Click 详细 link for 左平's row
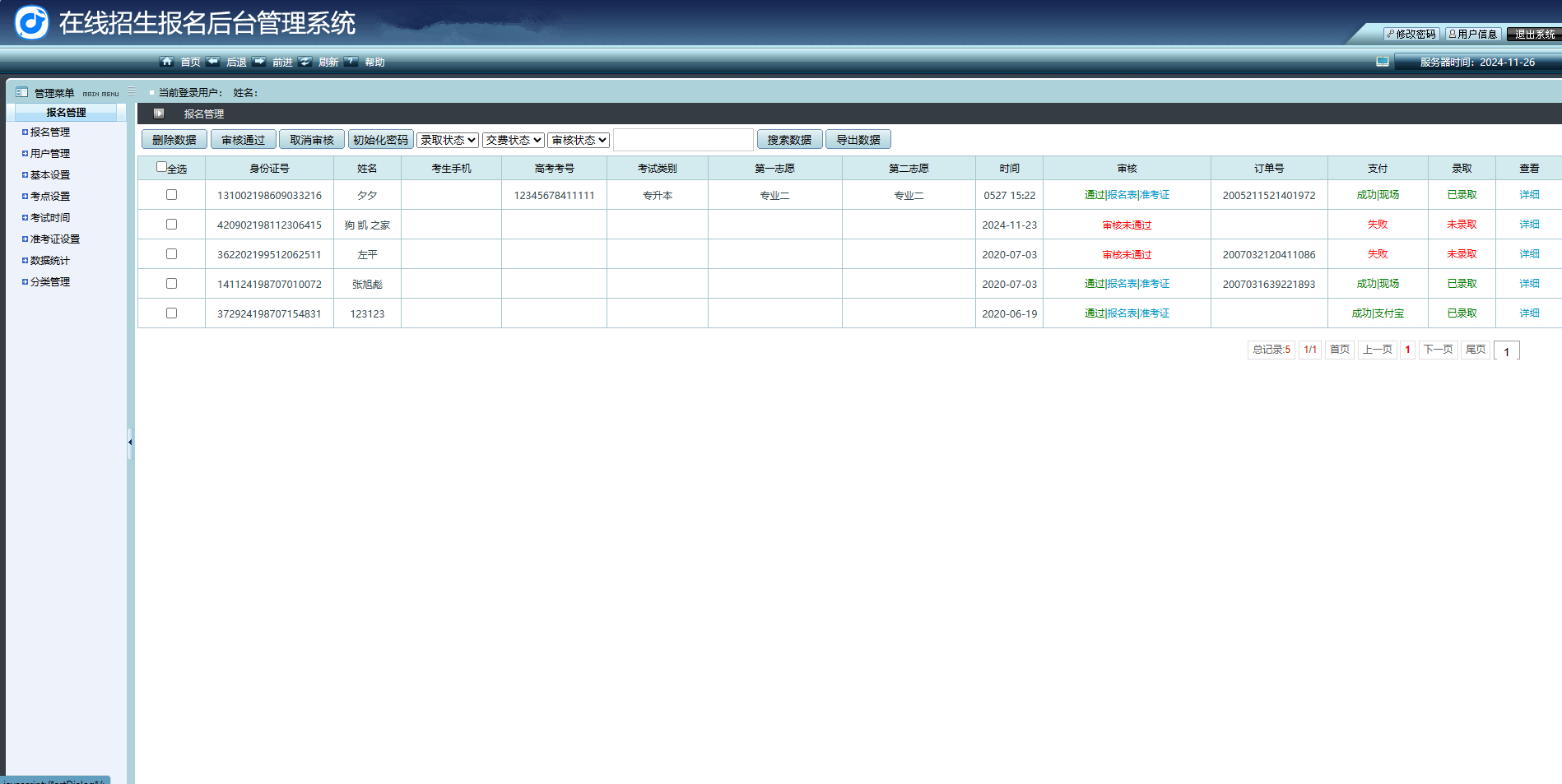This screenshot has width=1562, height=784. 1529,254
